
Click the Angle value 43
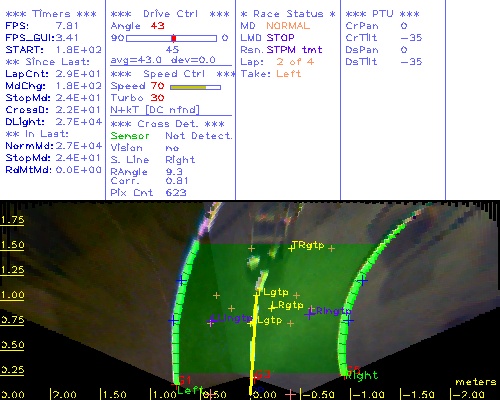[157, 26]
